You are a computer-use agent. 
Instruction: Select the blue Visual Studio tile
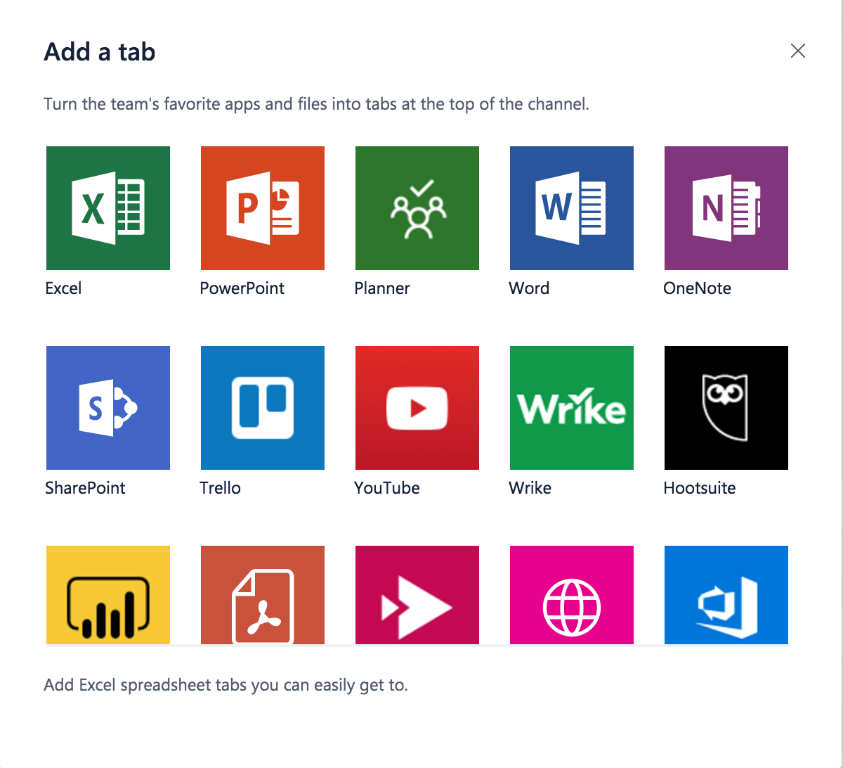tap(726, 595)
